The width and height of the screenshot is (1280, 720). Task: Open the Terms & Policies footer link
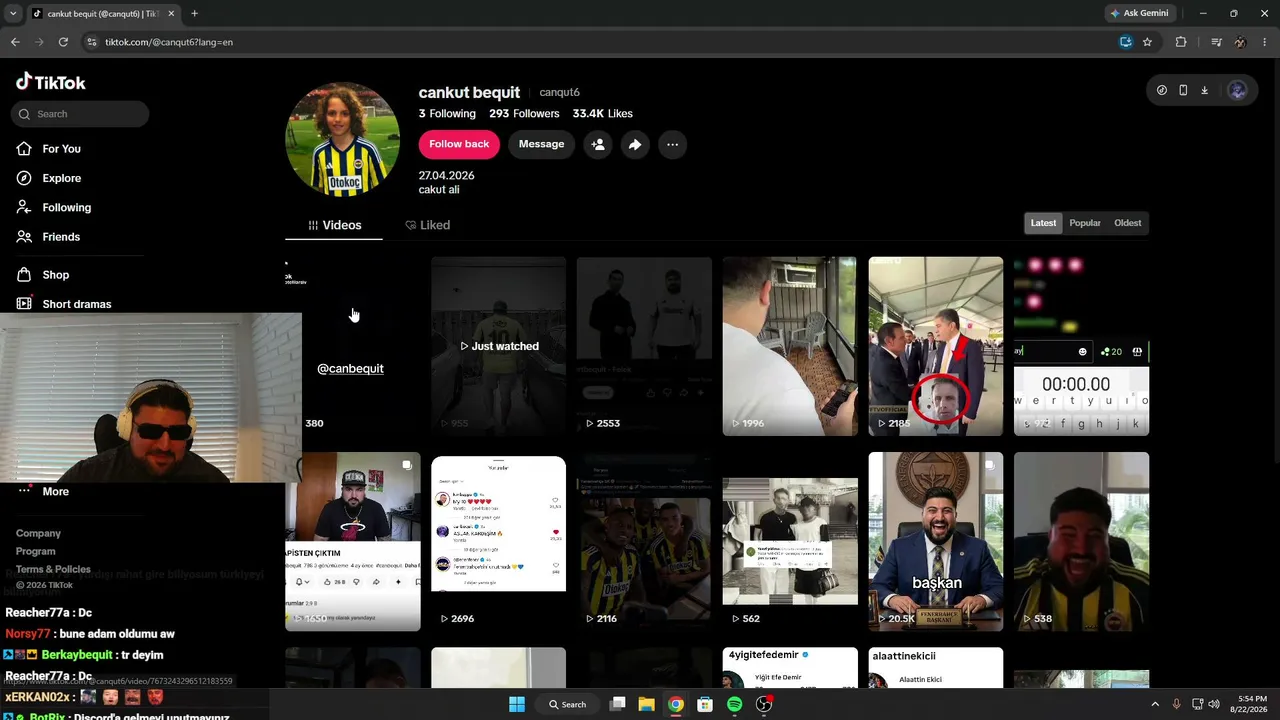point(53,570)
